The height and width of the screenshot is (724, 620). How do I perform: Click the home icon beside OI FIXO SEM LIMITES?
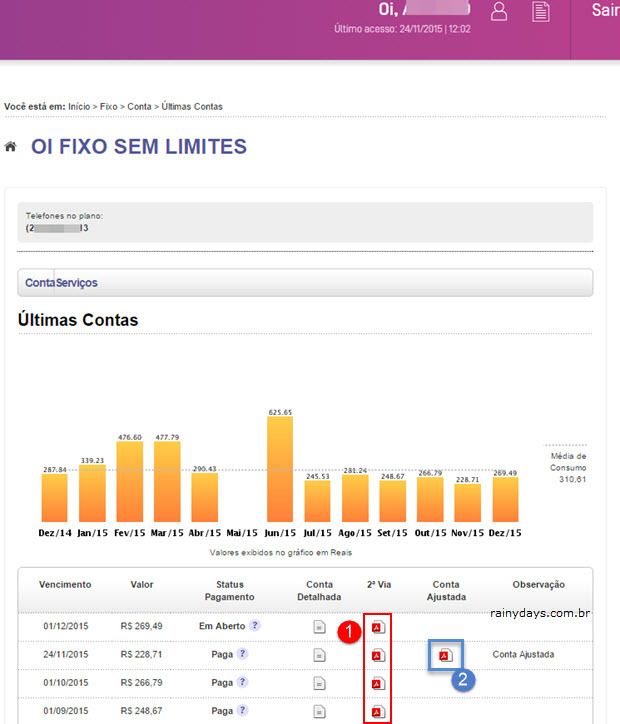point(10,147)
